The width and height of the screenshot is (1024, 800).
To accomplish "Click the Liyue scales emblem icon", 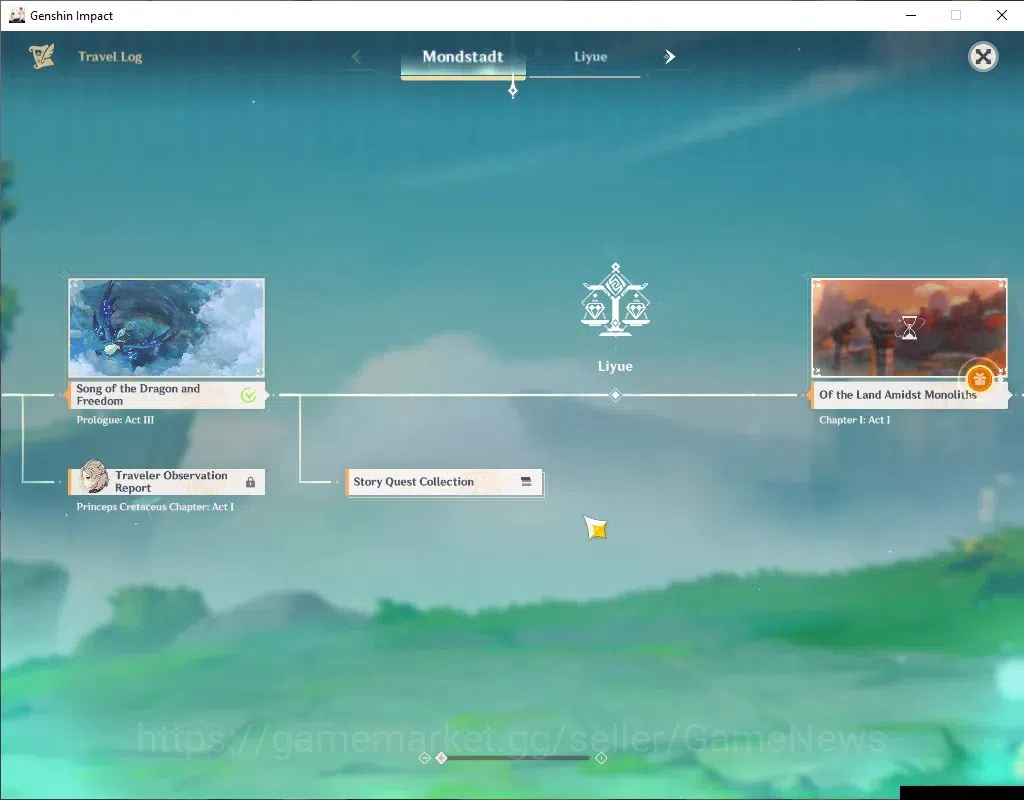I will click(x=615, y=300).
